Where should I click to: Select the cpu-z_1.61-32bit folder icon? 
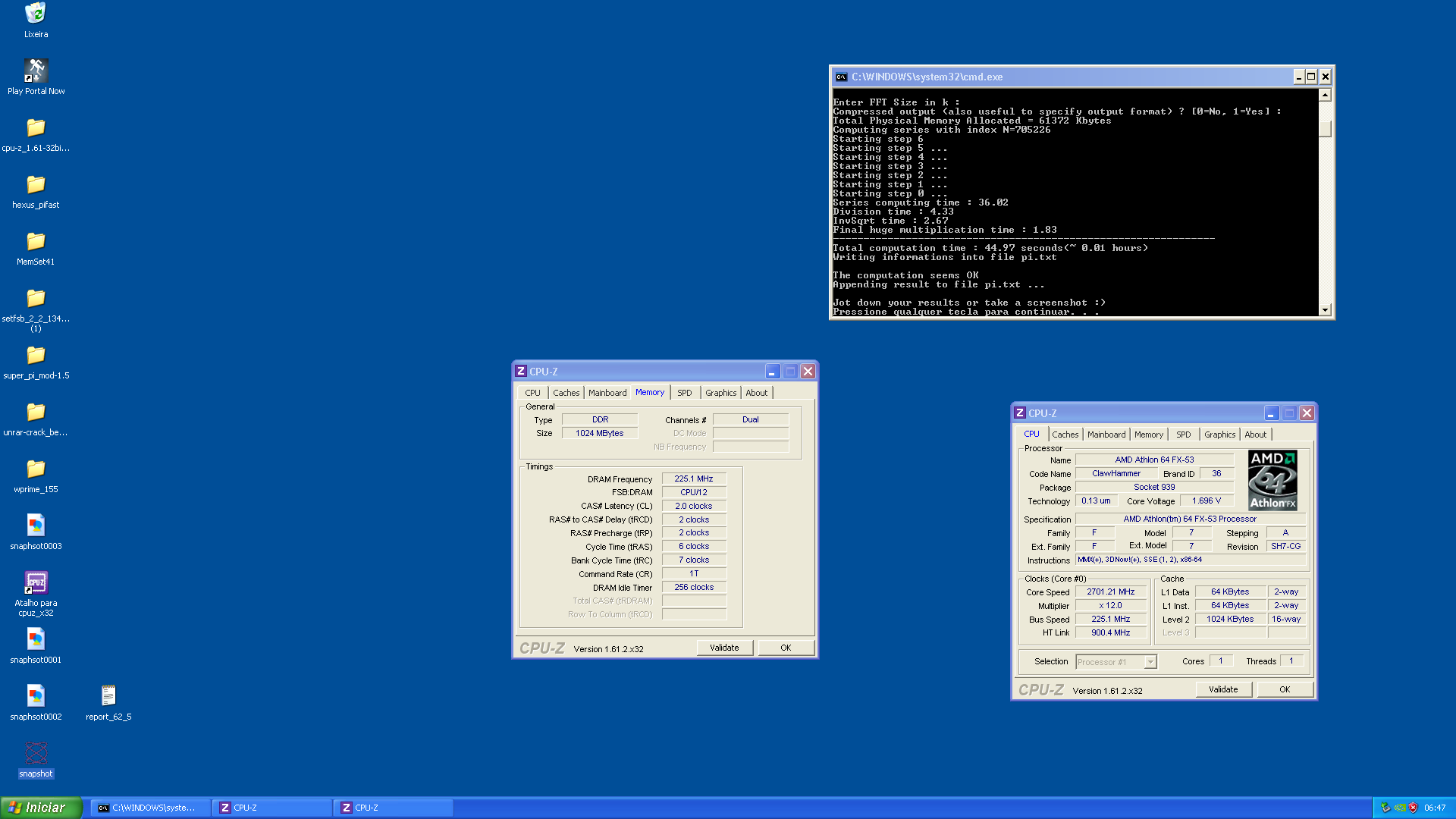(x=36, y=127)
